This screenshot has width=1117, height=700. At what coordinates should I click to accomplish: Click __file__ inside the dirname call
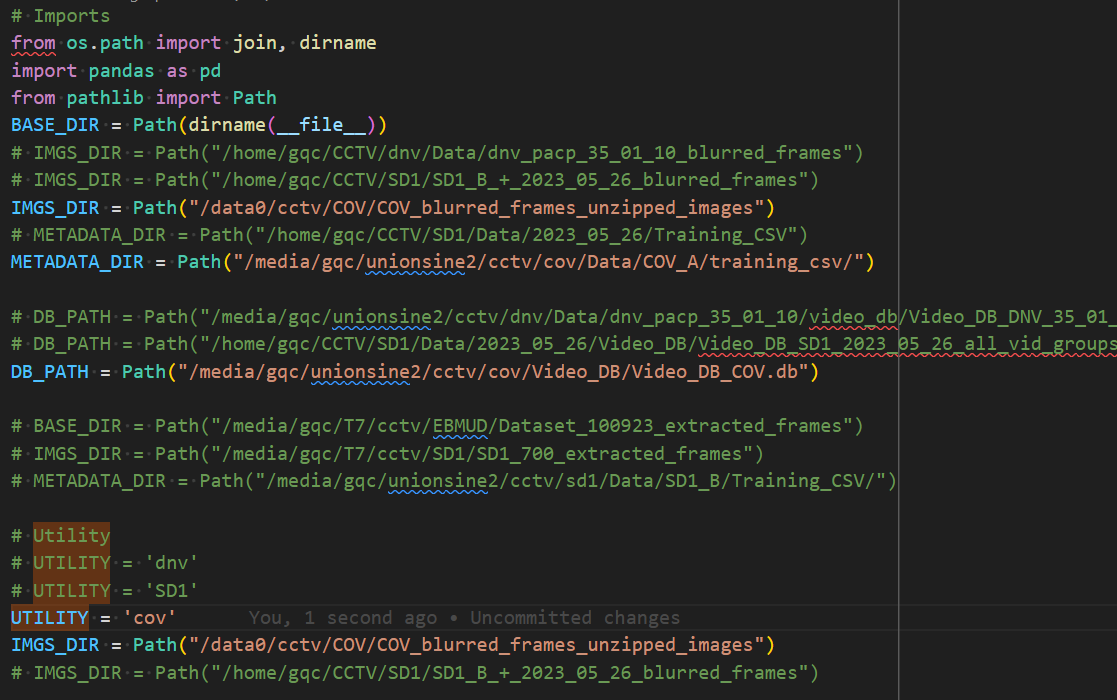click(x=321, y=125)
